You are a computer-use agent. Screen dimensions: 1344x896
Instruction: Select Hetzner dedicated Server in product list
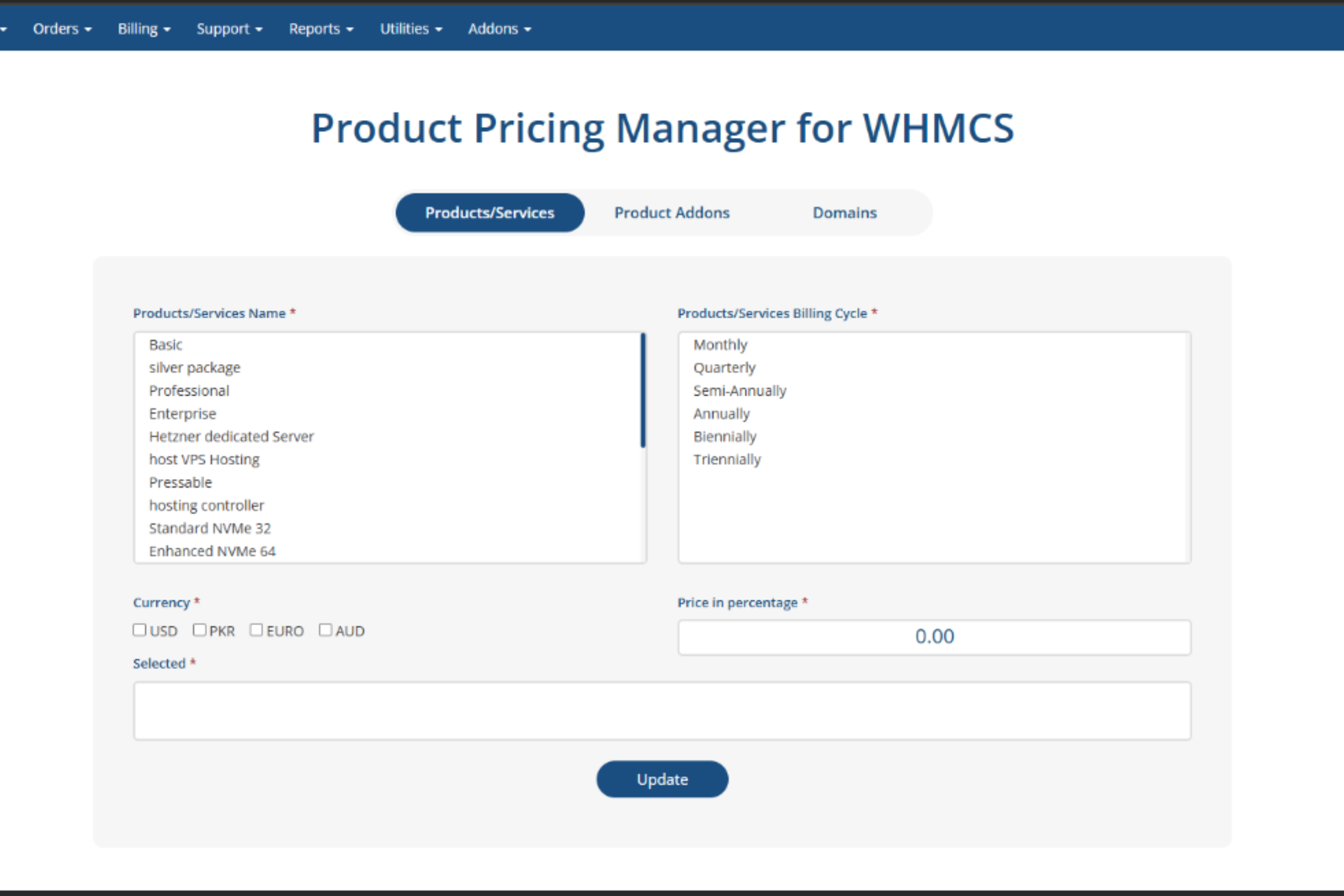pyautogui.click(x=231, y=436)
